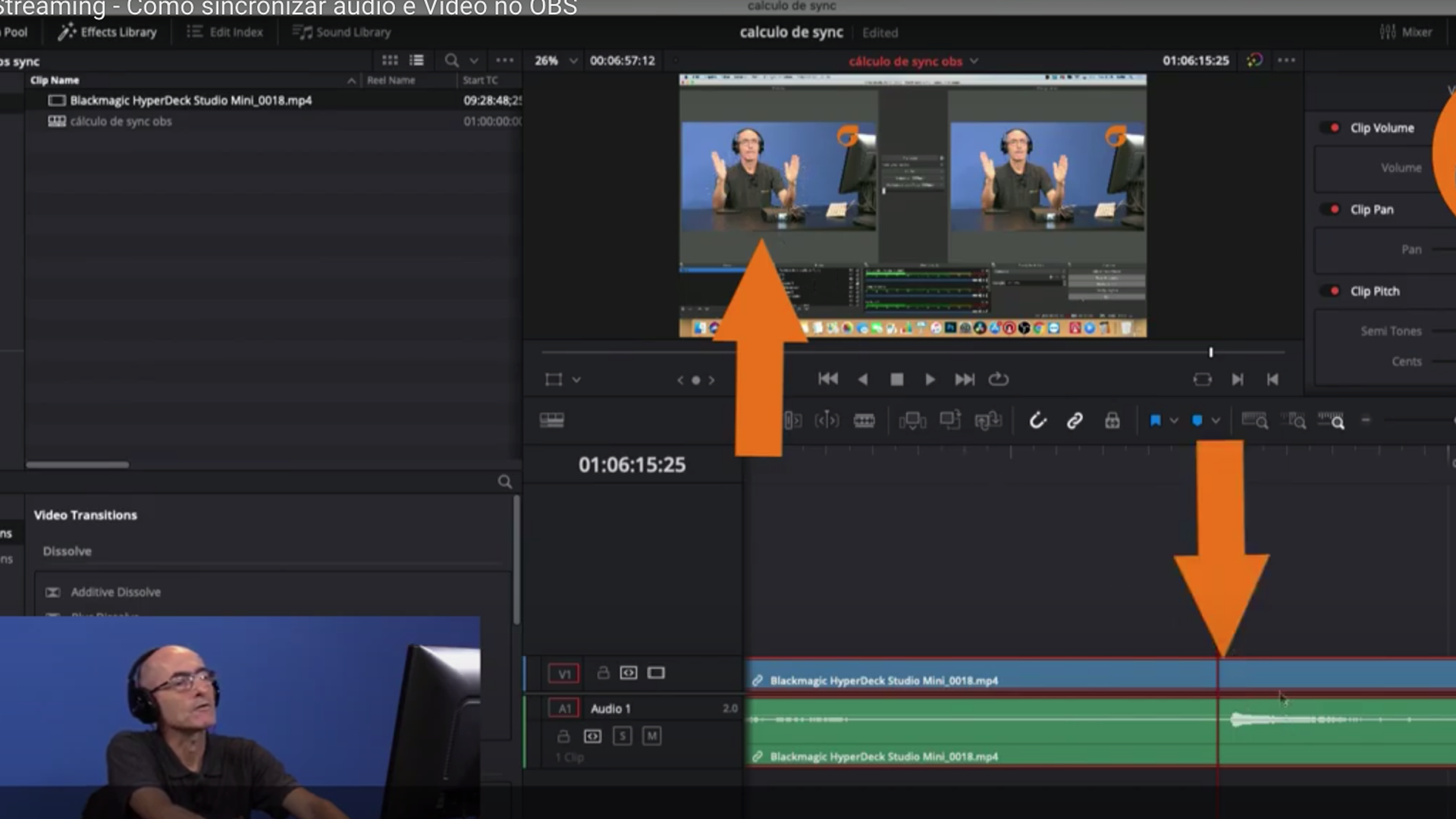Viewport: 1456px width, 819px height.
Task: Open the cálculo de sync obs timeline dropdown
Action: click(x=913, y=61)
